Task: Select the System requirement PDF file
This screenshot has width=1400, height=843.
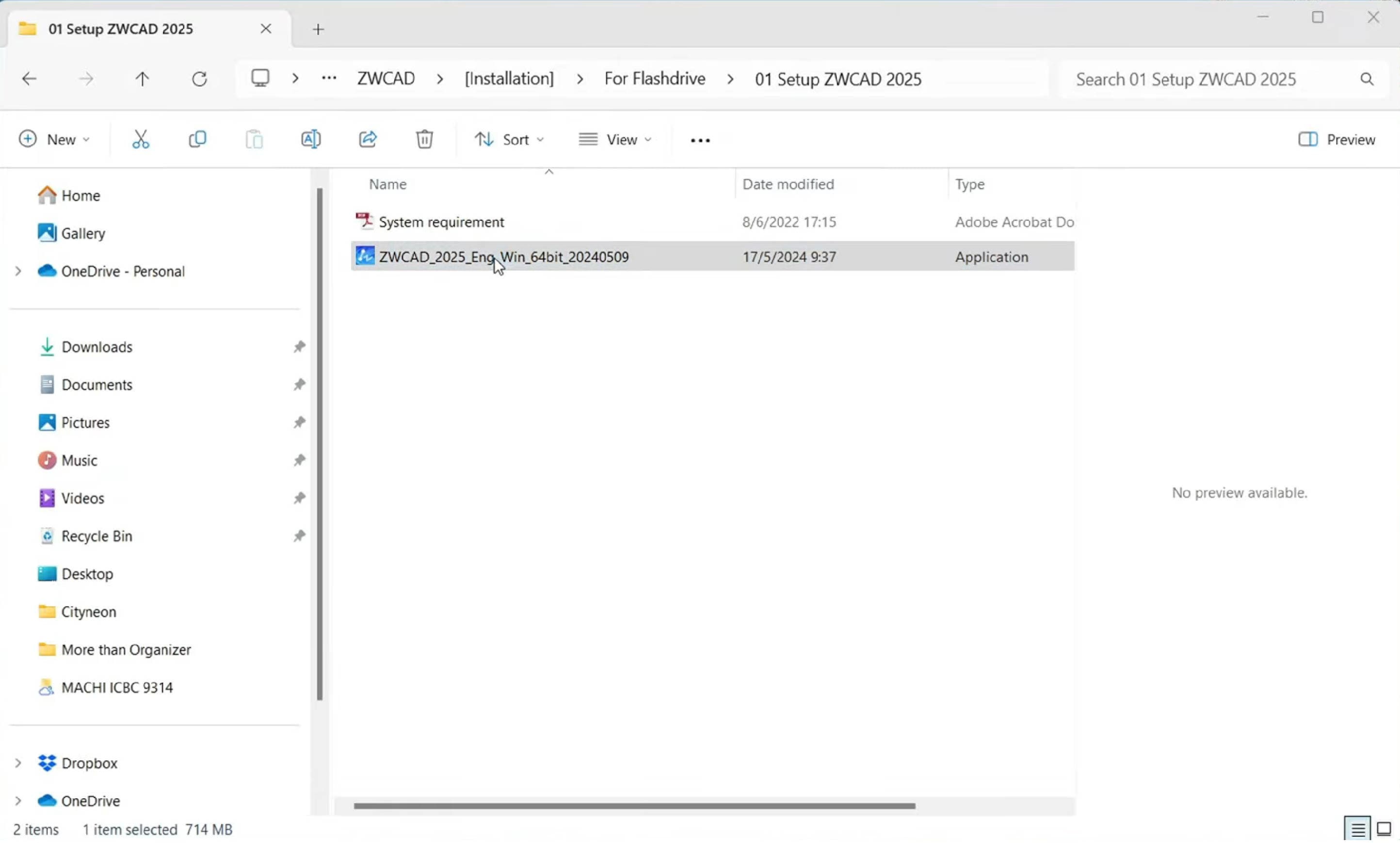Action: [x=712, y=222]
